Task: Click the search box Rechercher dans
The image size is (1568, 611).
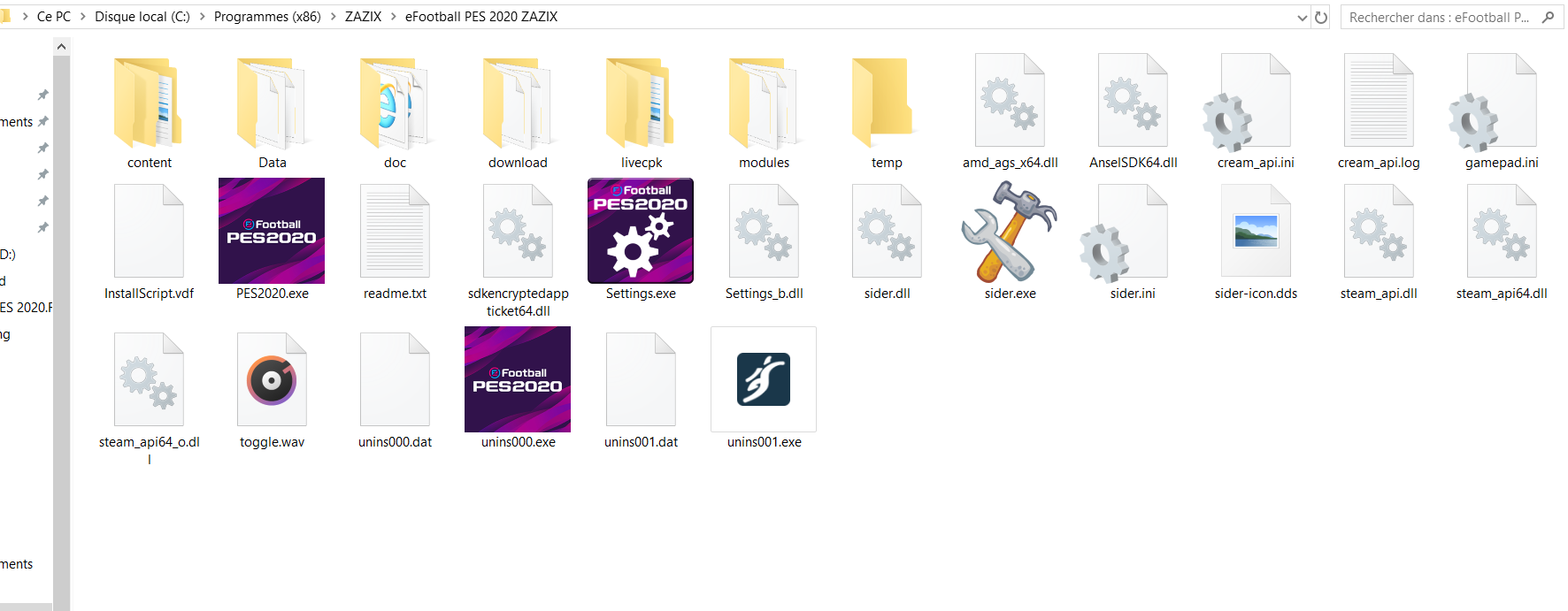Action: tap(1451, 18)
